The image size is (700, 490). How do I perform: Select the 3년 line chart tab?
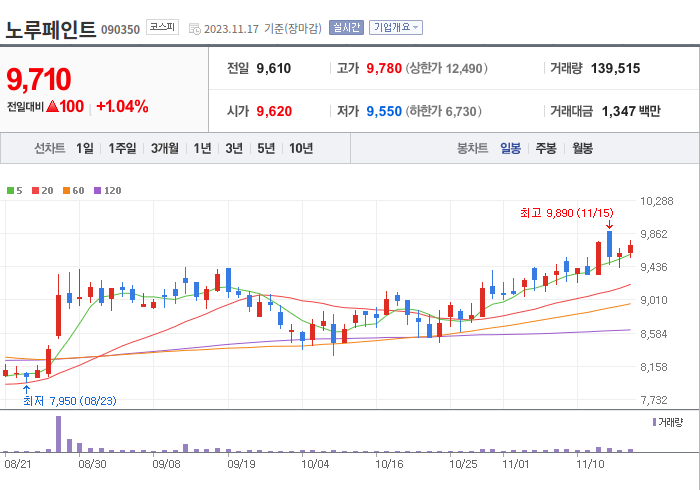(234, 148)
